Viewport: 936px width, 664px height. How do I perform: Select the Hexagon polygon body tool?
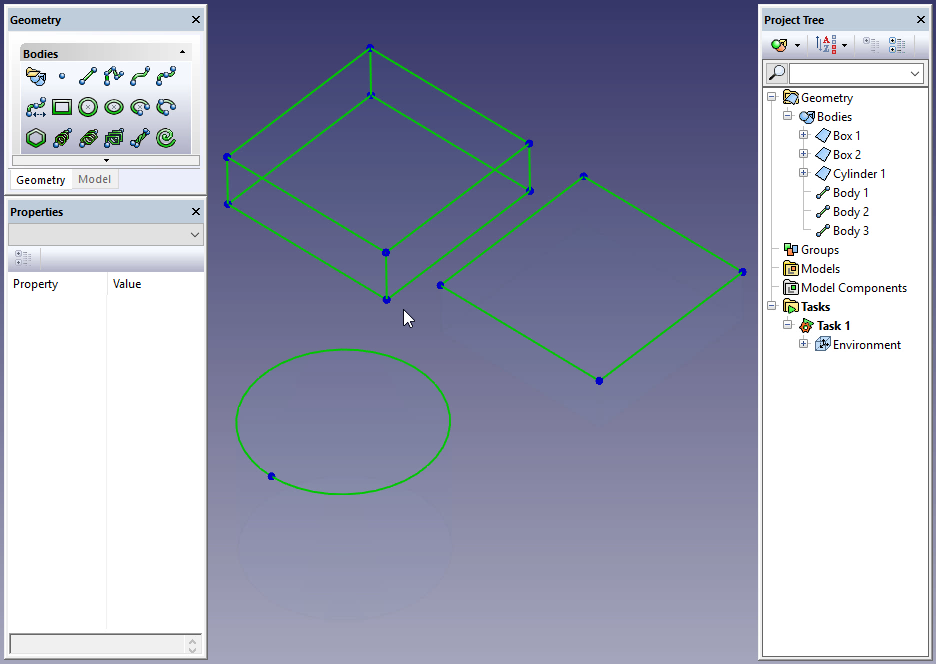tap(36, 138)
